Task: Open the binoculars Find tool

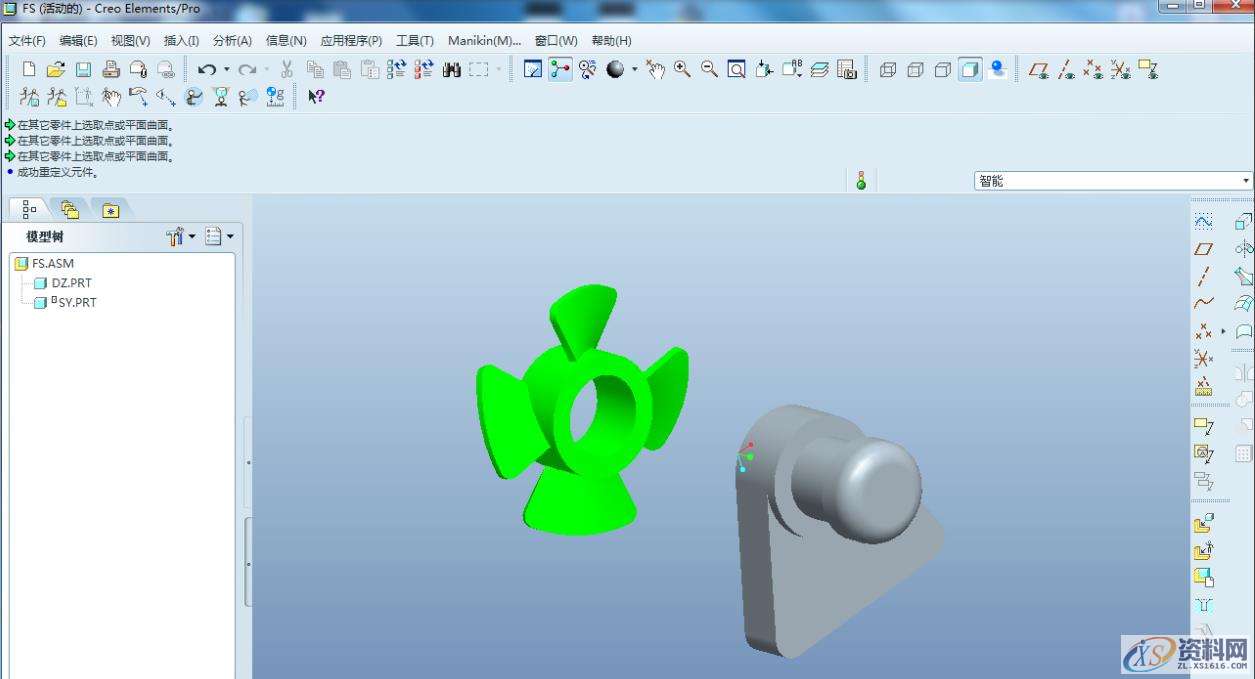Action: pyautogui.click(x=451, y=69)
